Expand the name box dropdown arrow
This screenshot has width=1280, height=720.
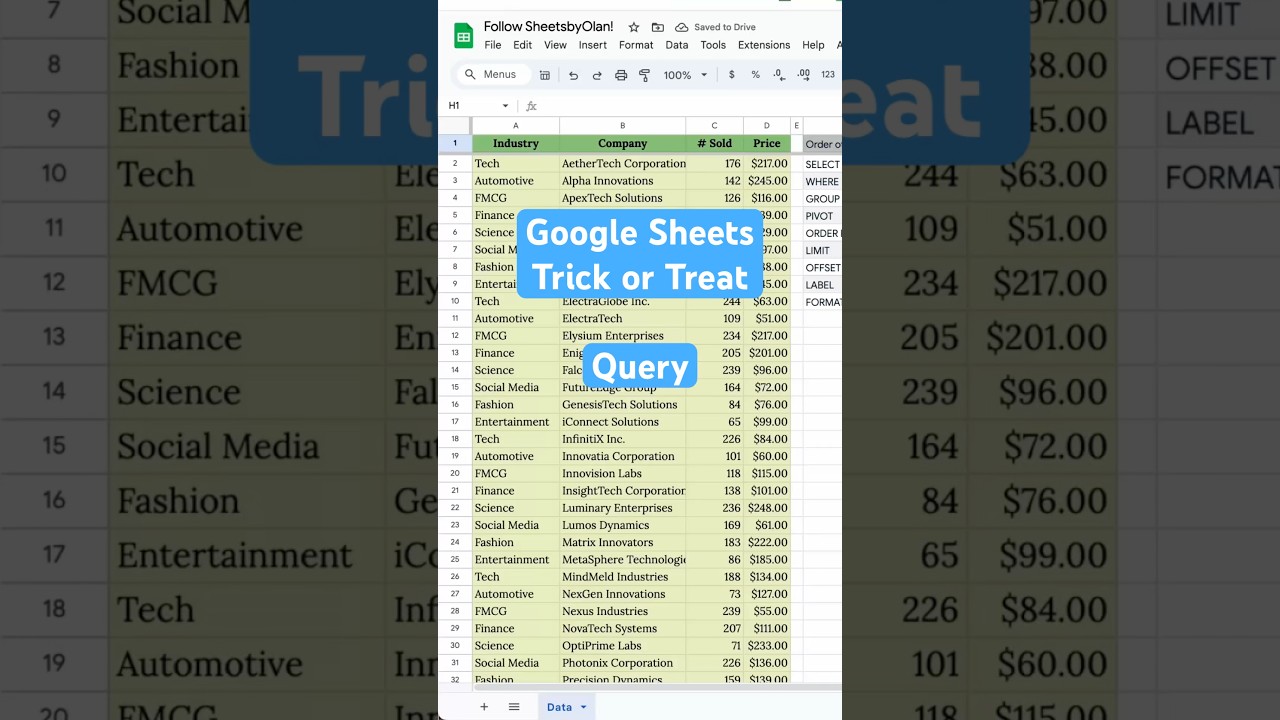pos(505,106)
